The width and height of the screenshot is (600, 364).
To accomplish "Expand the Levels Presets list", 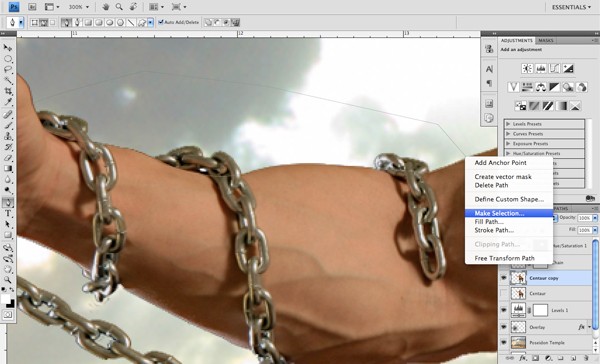I will (508, 124).
